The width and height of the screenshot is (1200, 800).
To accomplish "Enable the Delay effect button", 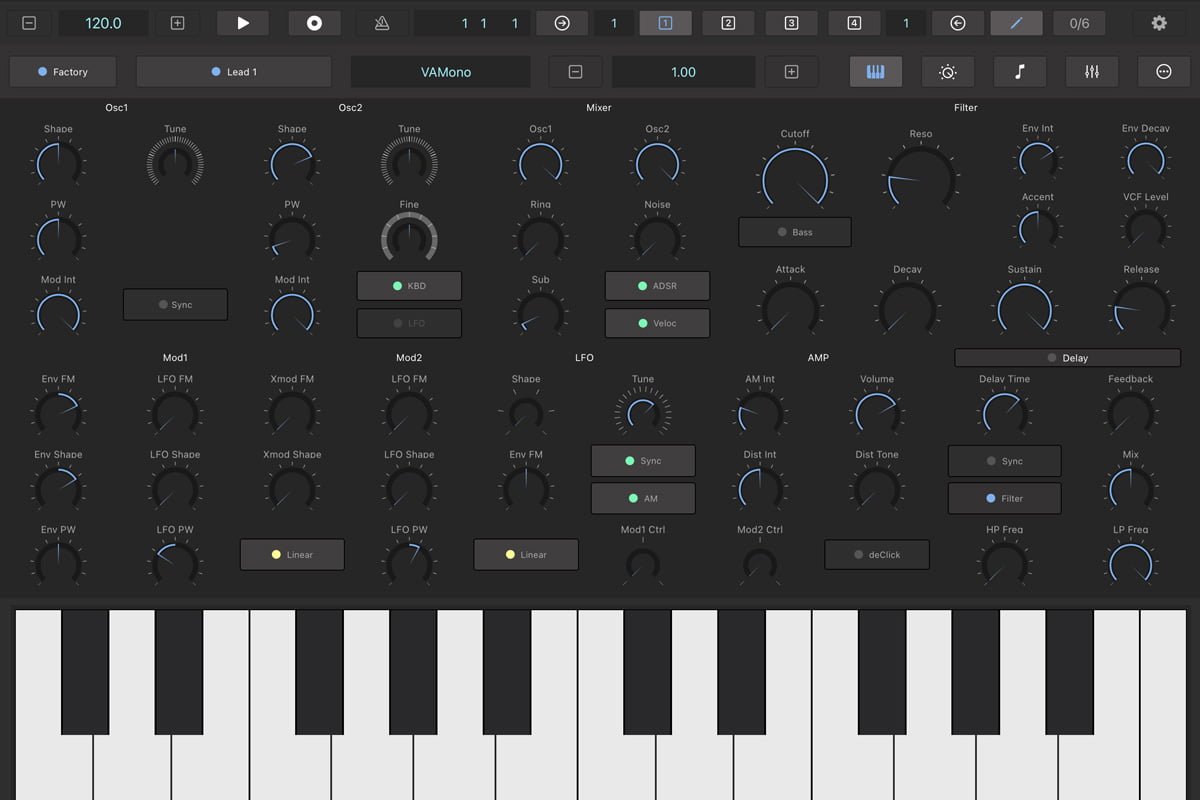I will (x=1067, y=358).
